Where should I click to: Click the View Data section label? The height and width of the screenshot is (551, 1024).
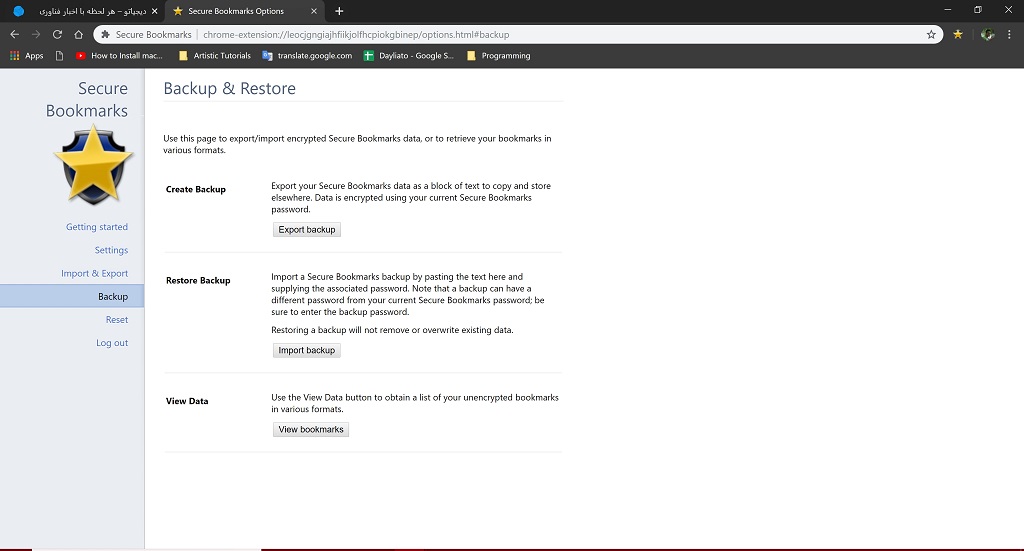[187, 401]
